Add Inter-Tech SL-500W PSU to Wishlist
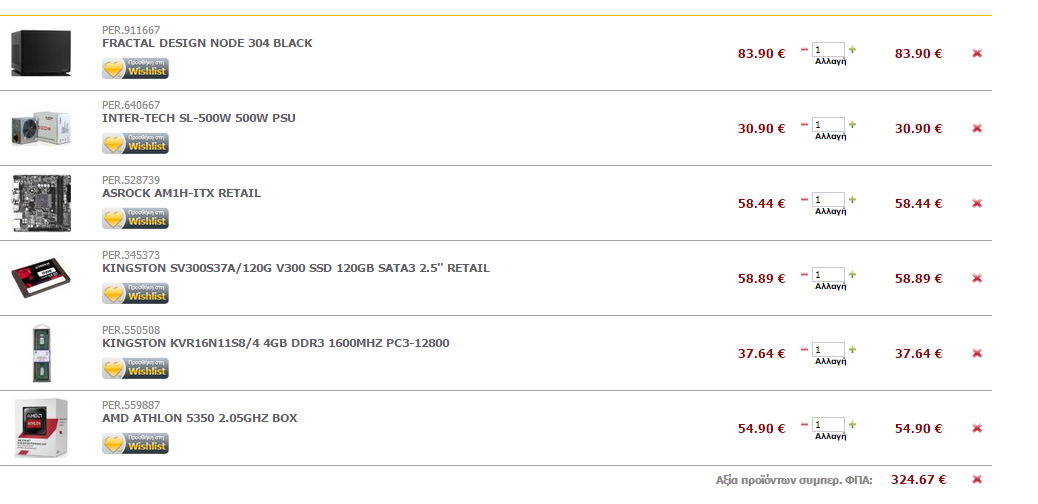 (x=135, y=143)
